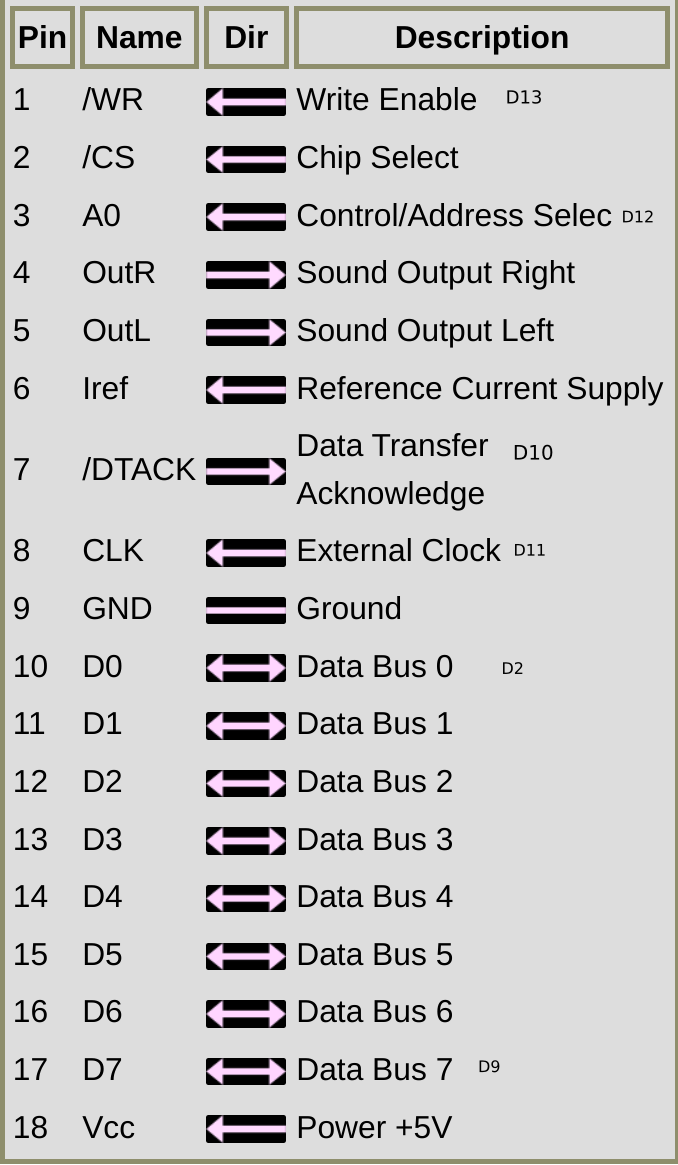Click the D9 label next to Data Bus 7
The height and width of the screenshot is (1165, 678).
pos(489,1067)
